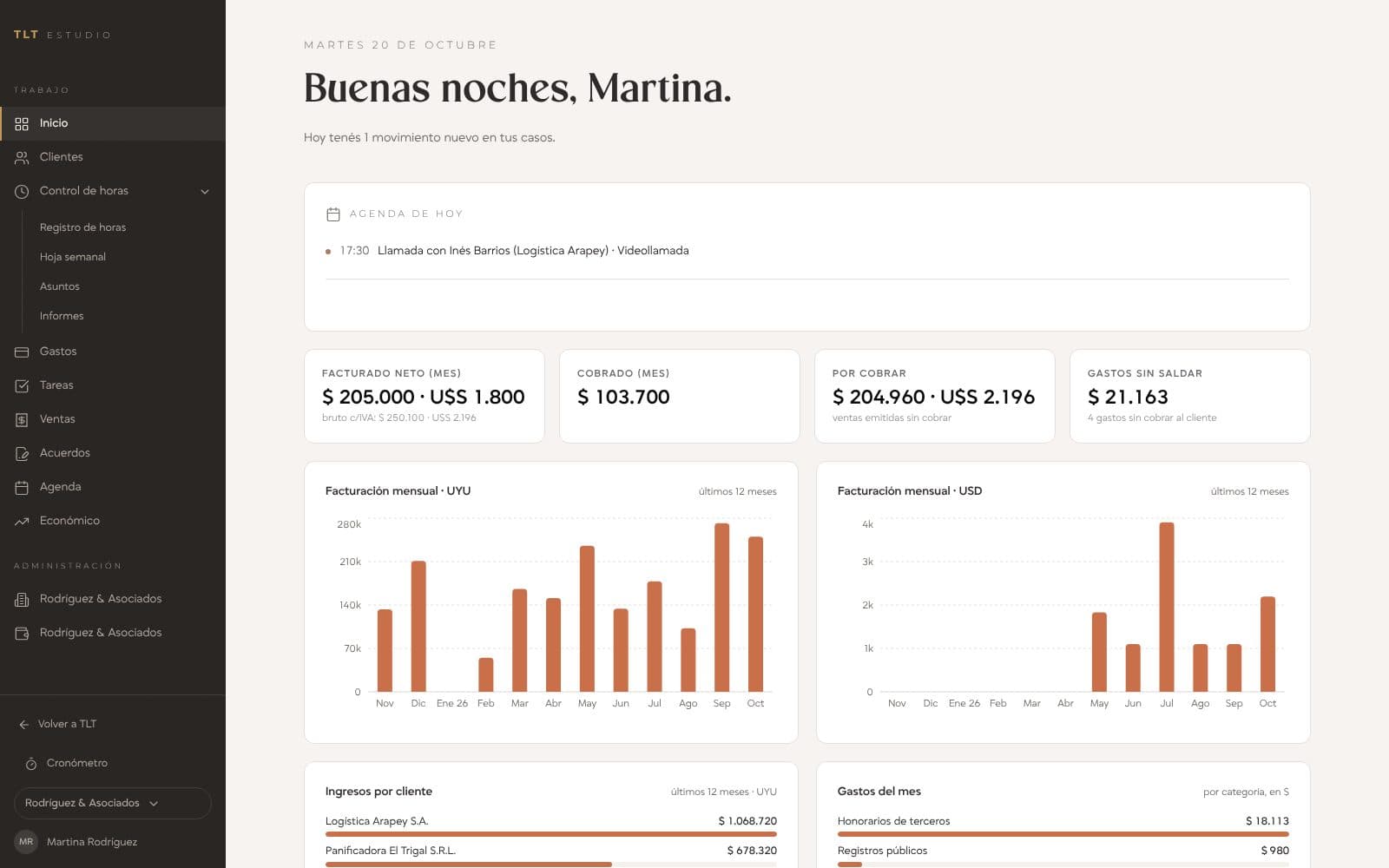The height and width of the screenshot is (868, 1389).
Task: Open Inicio dashboard grid icon
Action: tap(22, 123)
